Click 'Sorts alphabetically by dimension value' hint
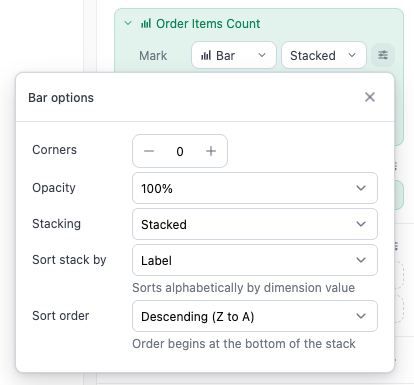Image resolution: width=414 pixels, height=385 pixels. 244,288
